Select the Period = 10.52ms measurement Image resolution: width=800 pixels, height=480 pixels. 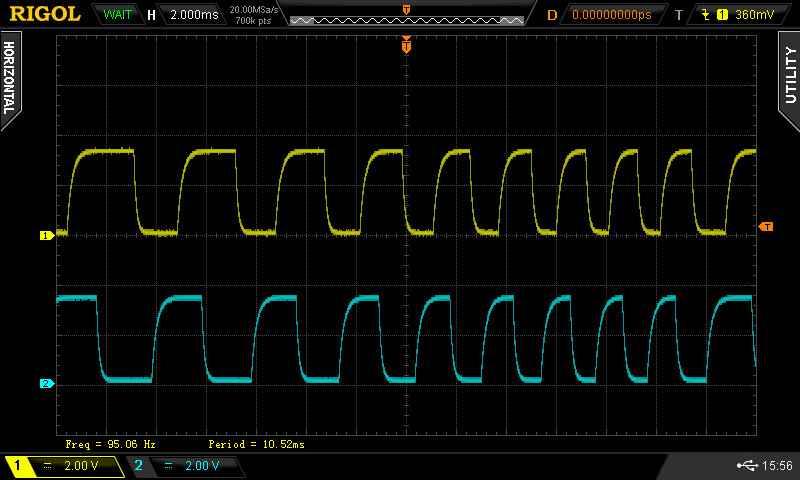click(x=256, y=443)
